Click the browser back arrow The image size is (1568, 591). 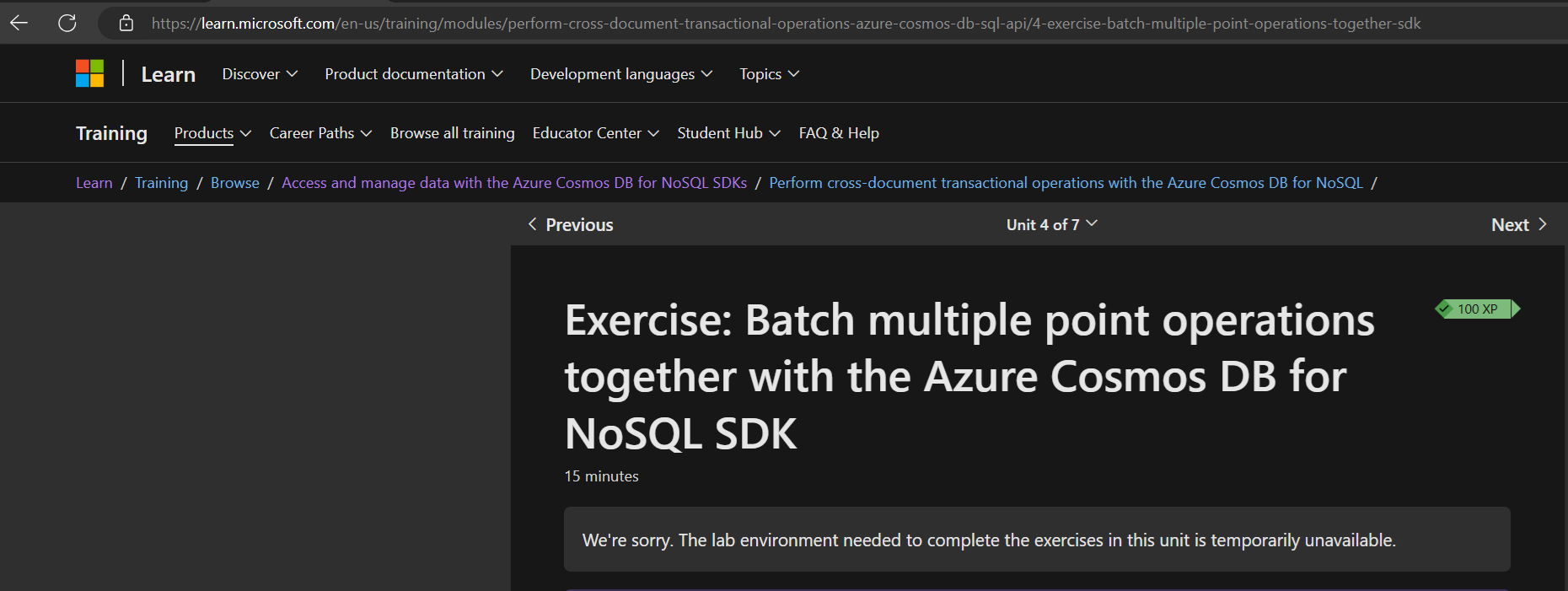19,23
